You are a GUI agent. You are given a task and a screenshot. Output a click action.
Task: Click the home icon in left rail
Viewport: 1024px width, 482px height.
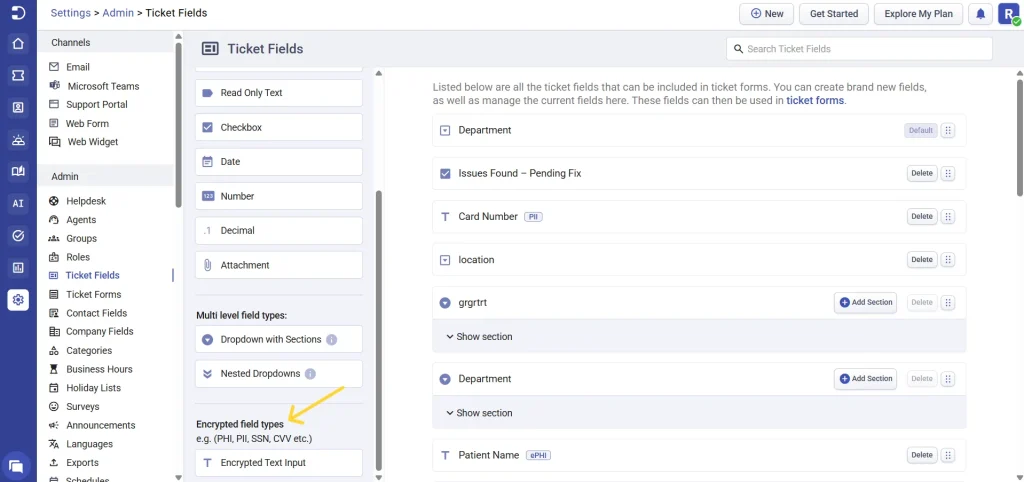(18, 44)
